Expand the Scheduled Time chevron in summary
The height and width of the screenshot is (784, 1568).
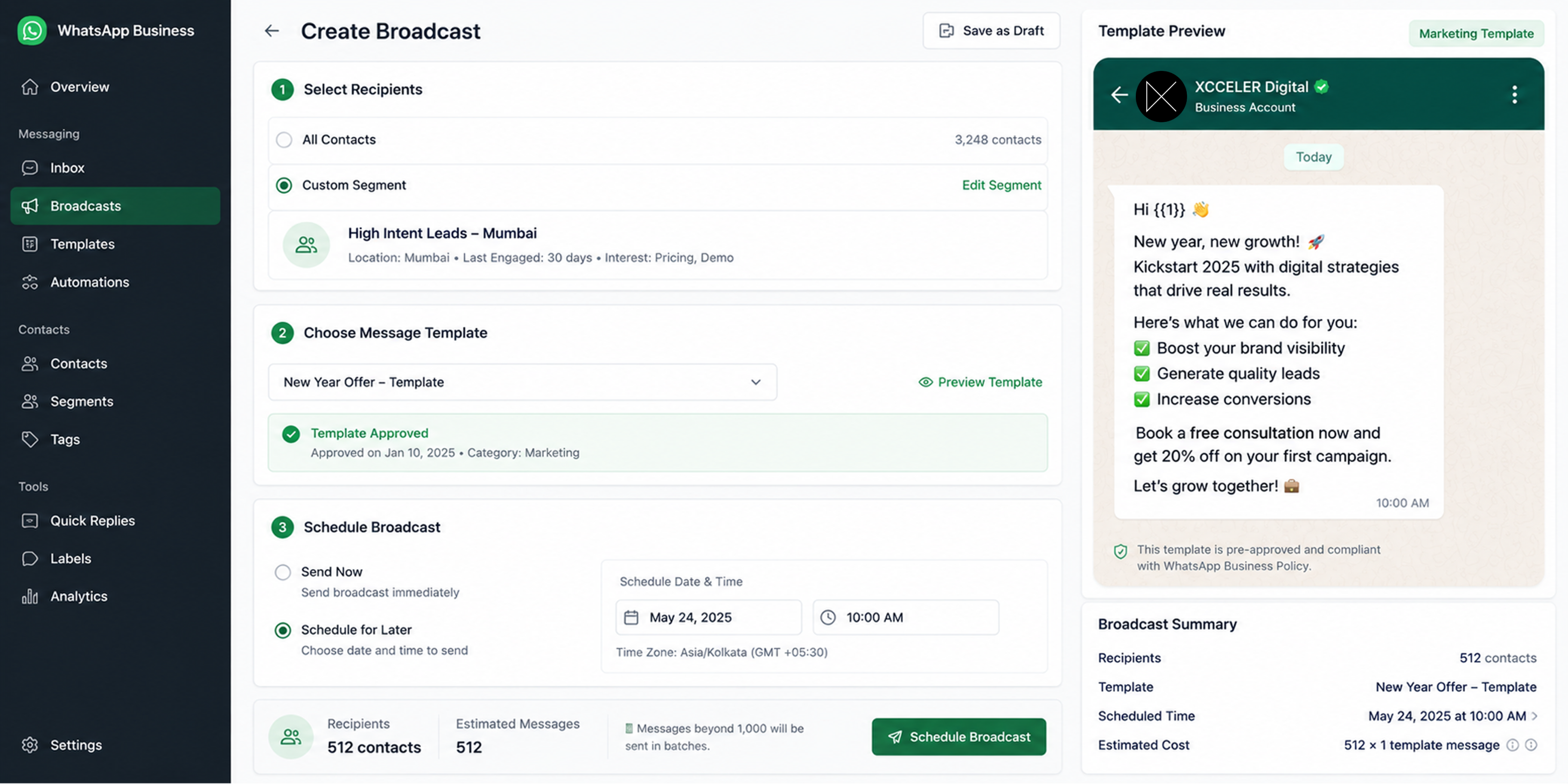[1534, 716]
